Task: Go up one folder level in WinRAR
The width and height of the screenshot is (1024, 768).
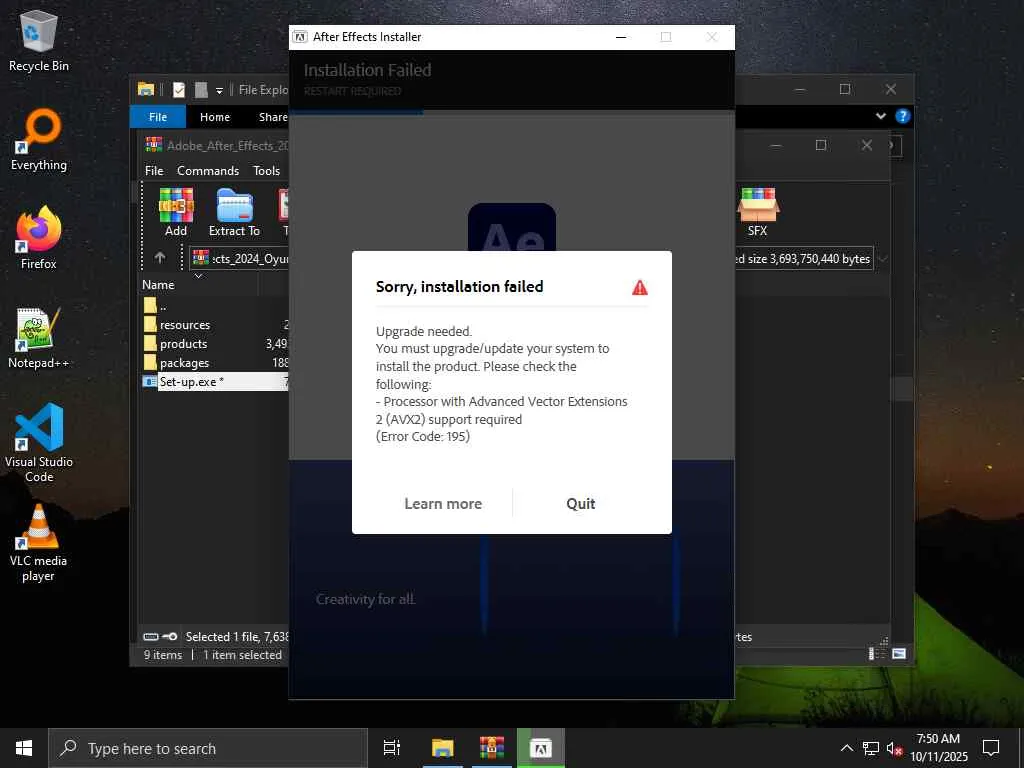Action: pyautogui.click(x=160, y=258)
